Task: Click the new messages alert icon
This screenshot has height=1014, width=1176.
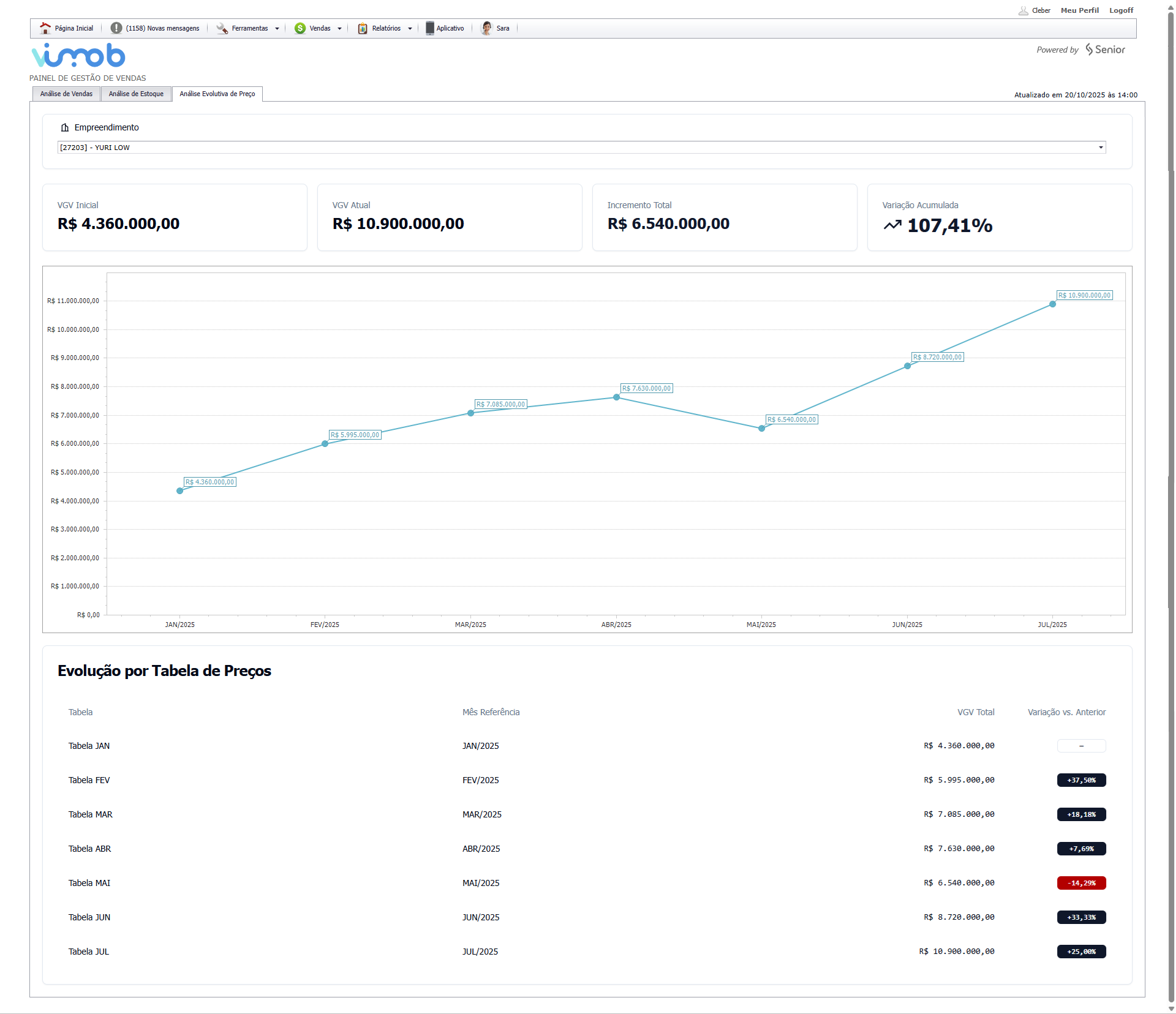Action: point(116,28)
